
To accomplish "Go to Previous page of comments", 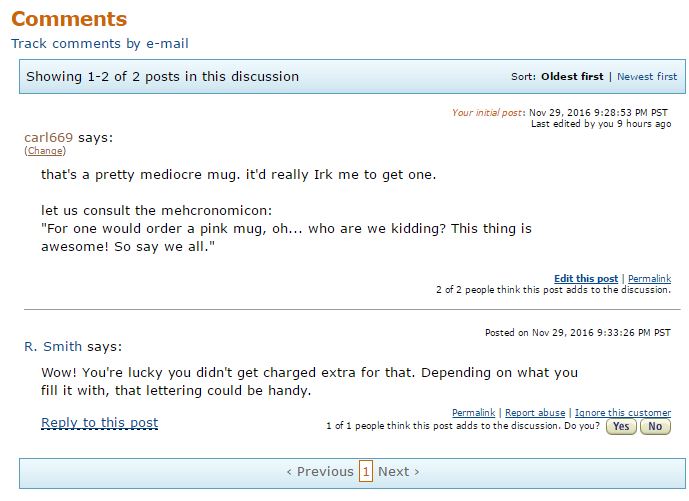I will [x=320, y=471].
